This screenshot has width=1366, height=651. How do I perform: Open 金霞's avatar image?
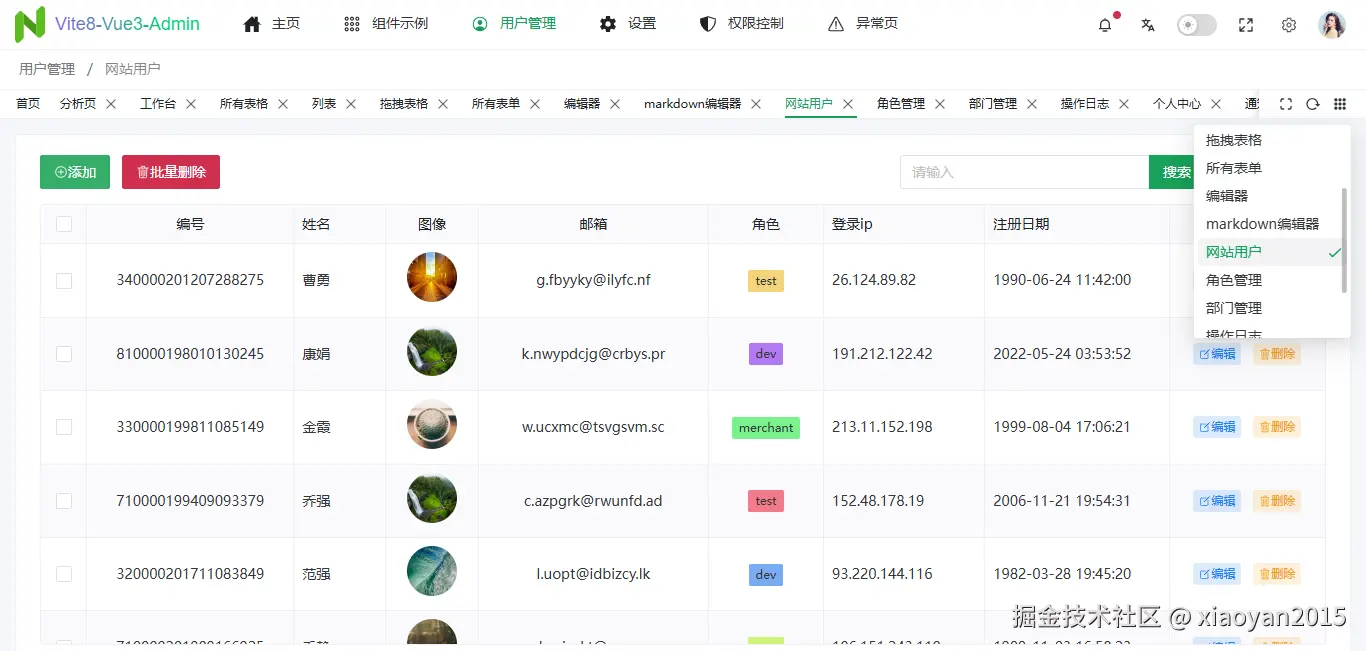[432, 424]
